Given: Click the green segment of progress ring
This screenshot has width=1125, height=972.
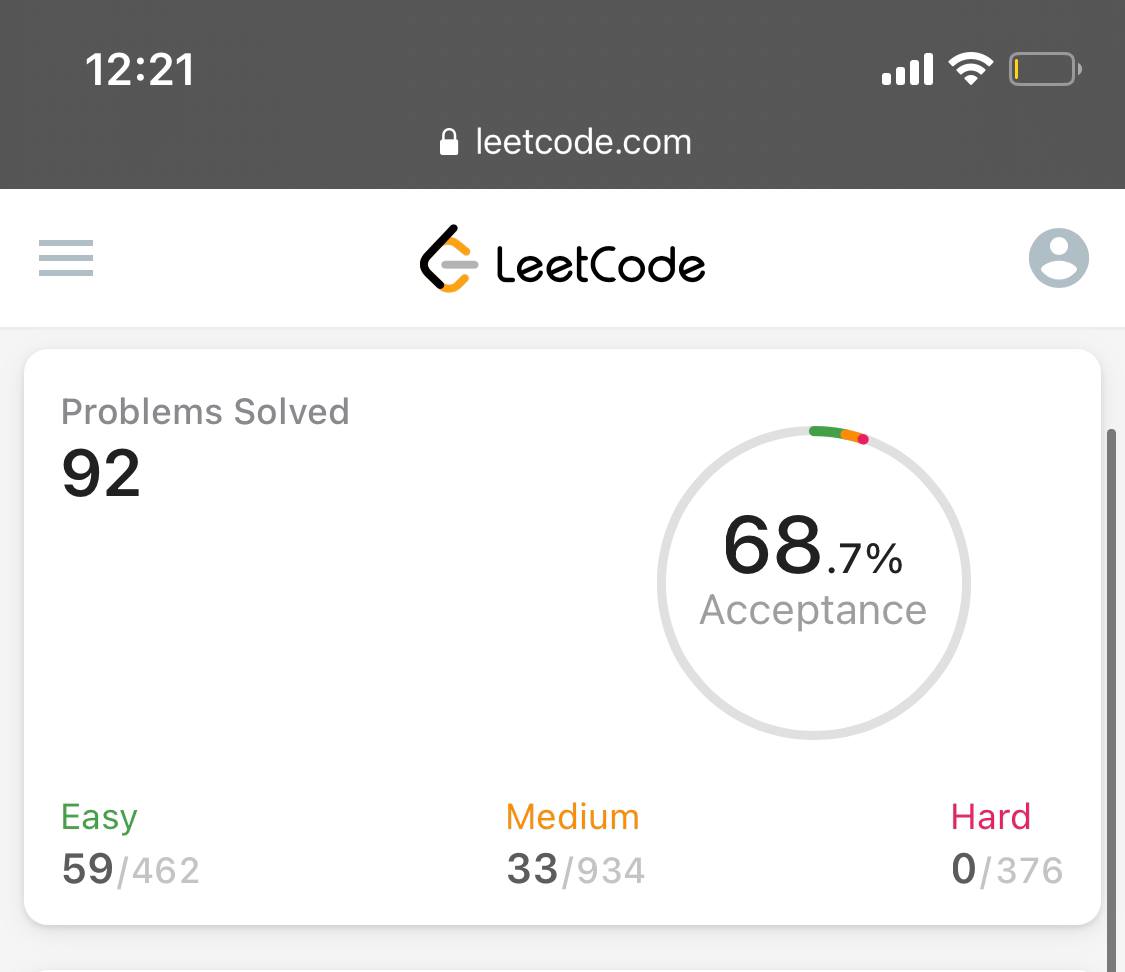Looking at the screenshot, I should point(825,432).
